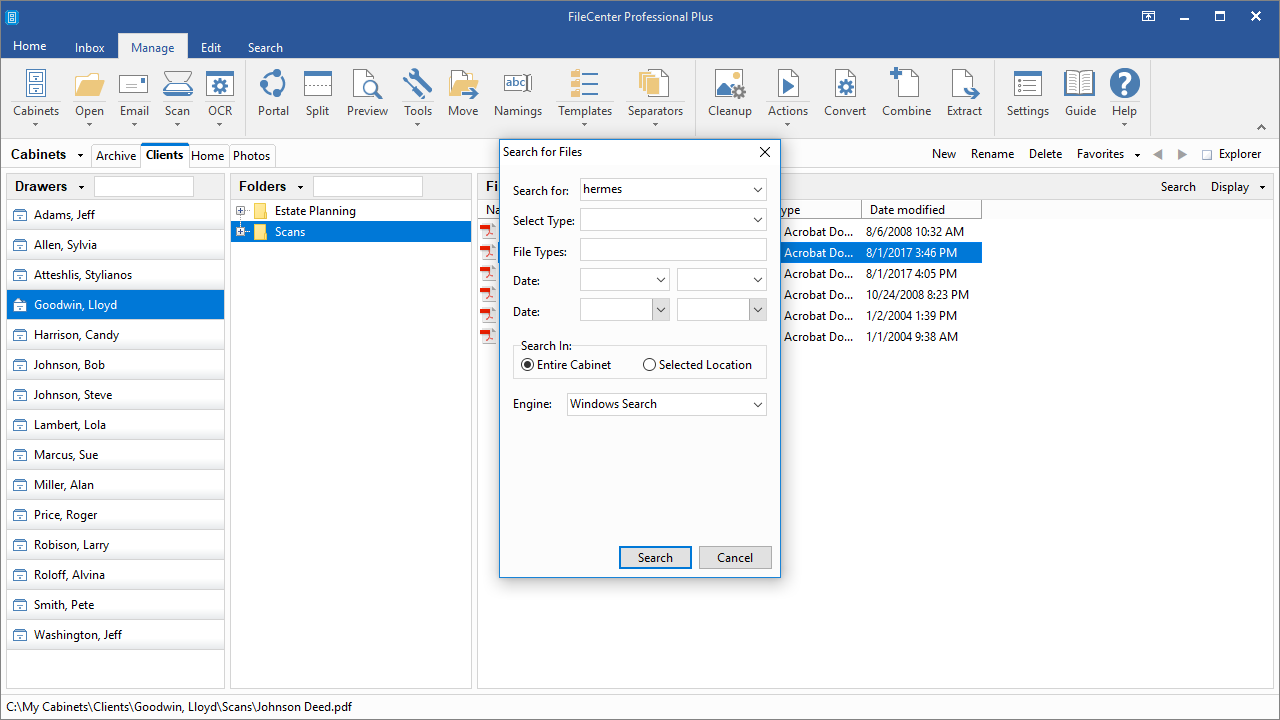1280x720 pixels.
Task: Select the Scan tool
Action: pyautogui.click(x=177, y=95)
